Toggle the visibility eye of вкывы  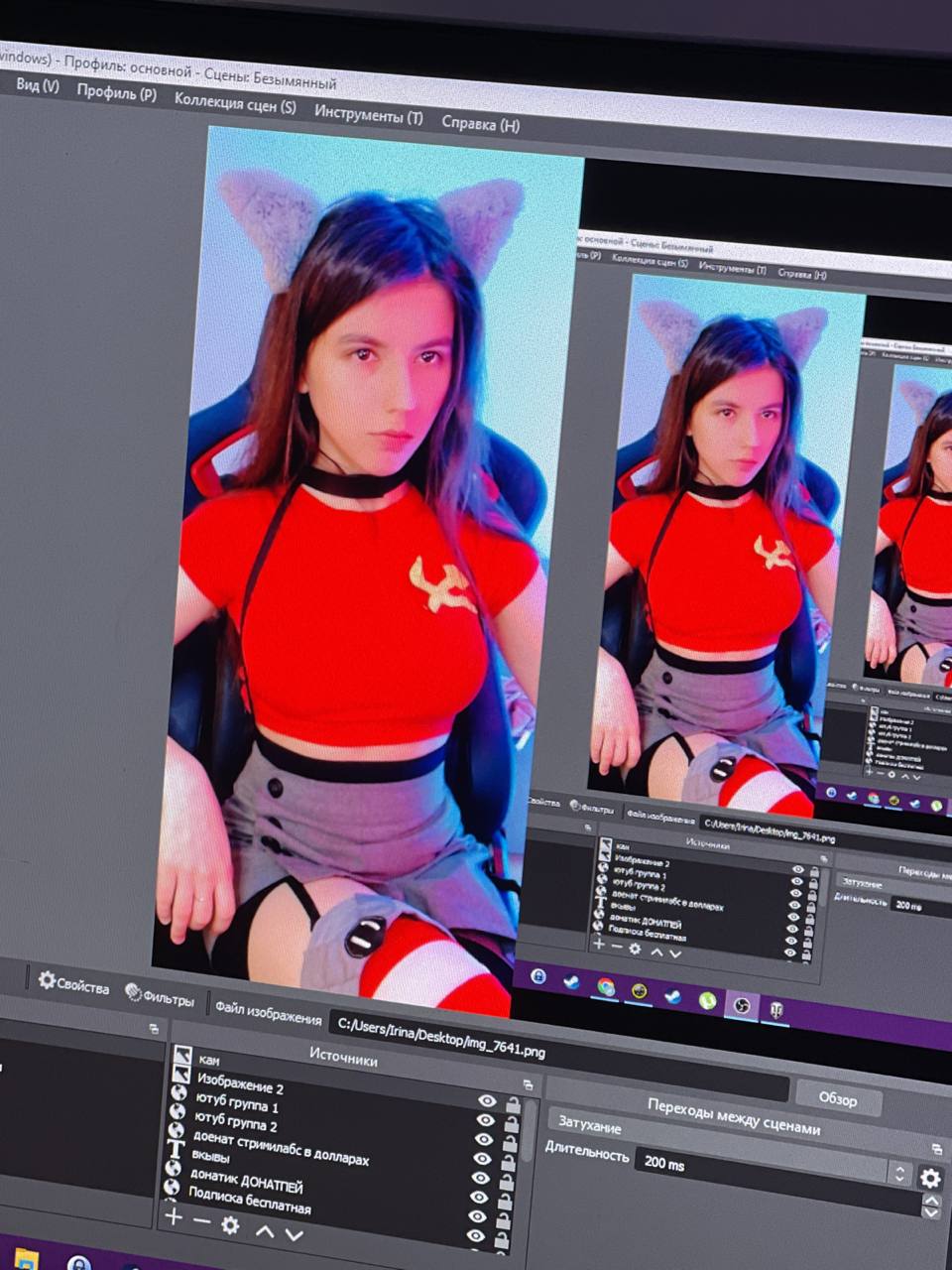480,1197
